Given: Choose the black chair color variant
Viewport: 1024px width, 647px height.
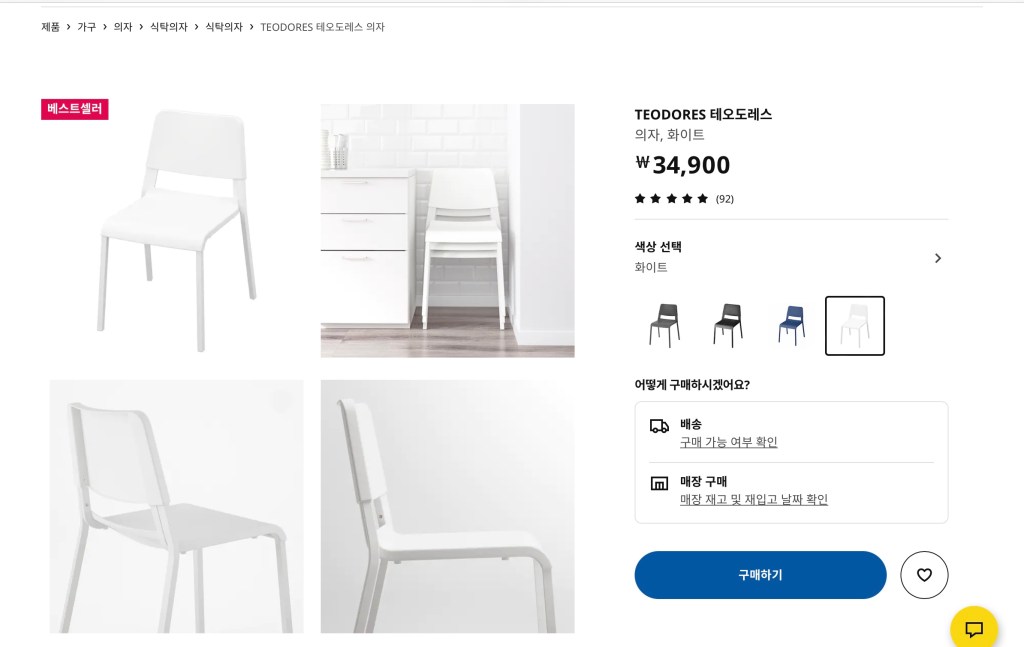Looking at the screenshot, I should point(728,326).
